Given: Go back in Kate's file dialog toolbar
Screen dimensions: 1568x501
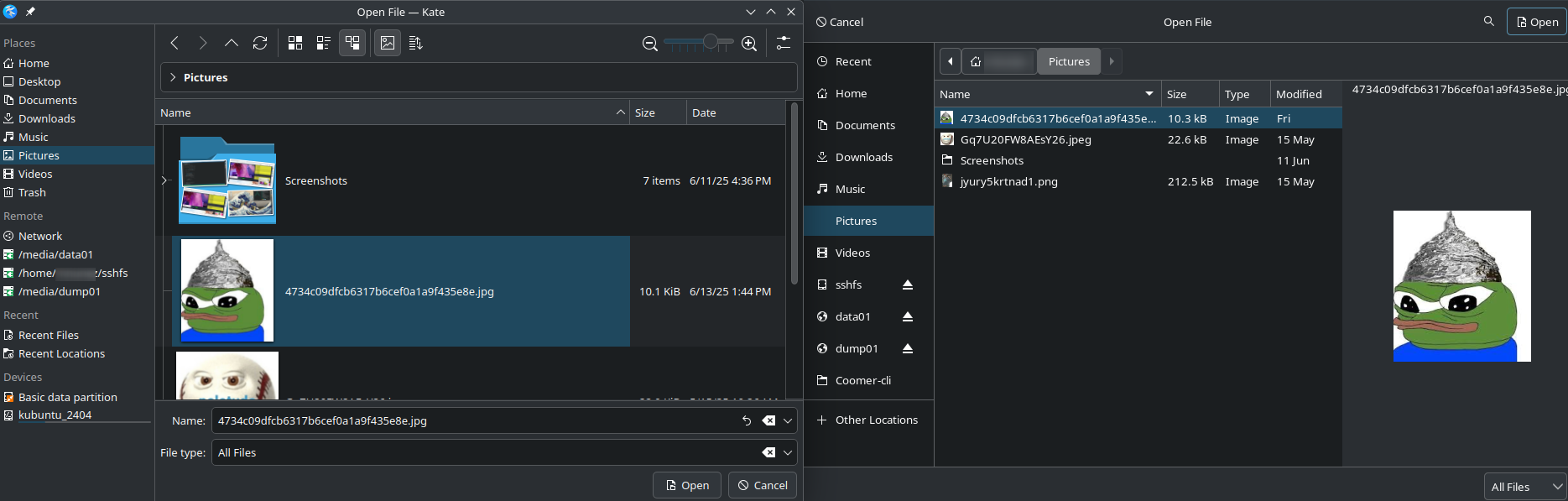Looking at the screenshot, I should coord(175,43).
